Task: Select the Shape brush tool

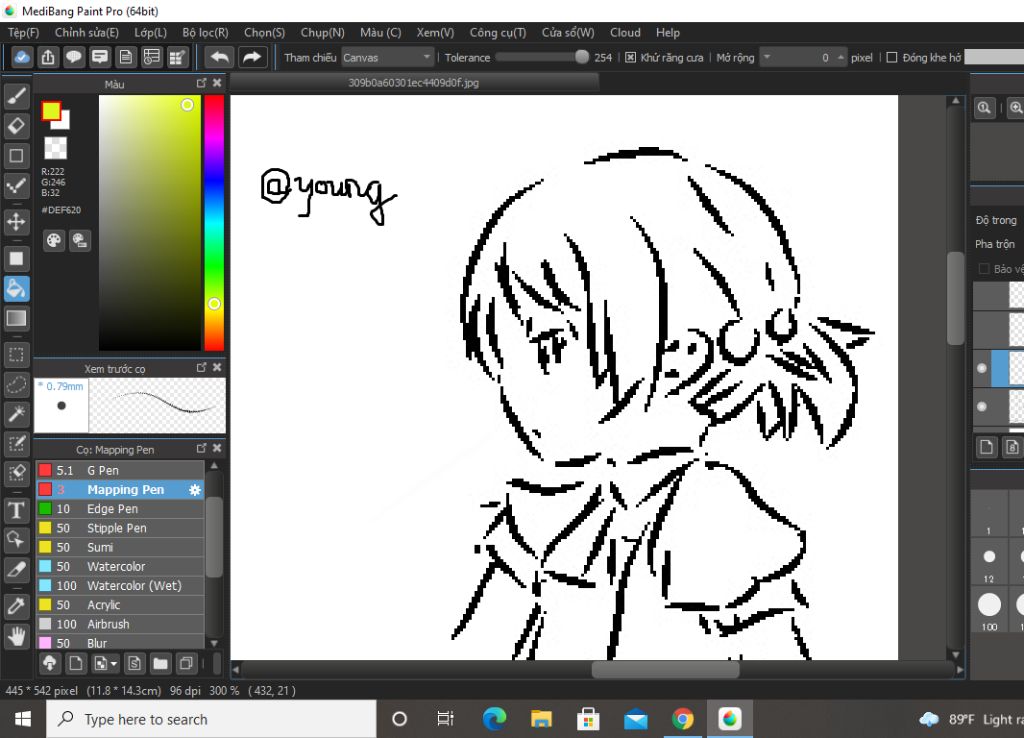Action: [x=16, y=155]
